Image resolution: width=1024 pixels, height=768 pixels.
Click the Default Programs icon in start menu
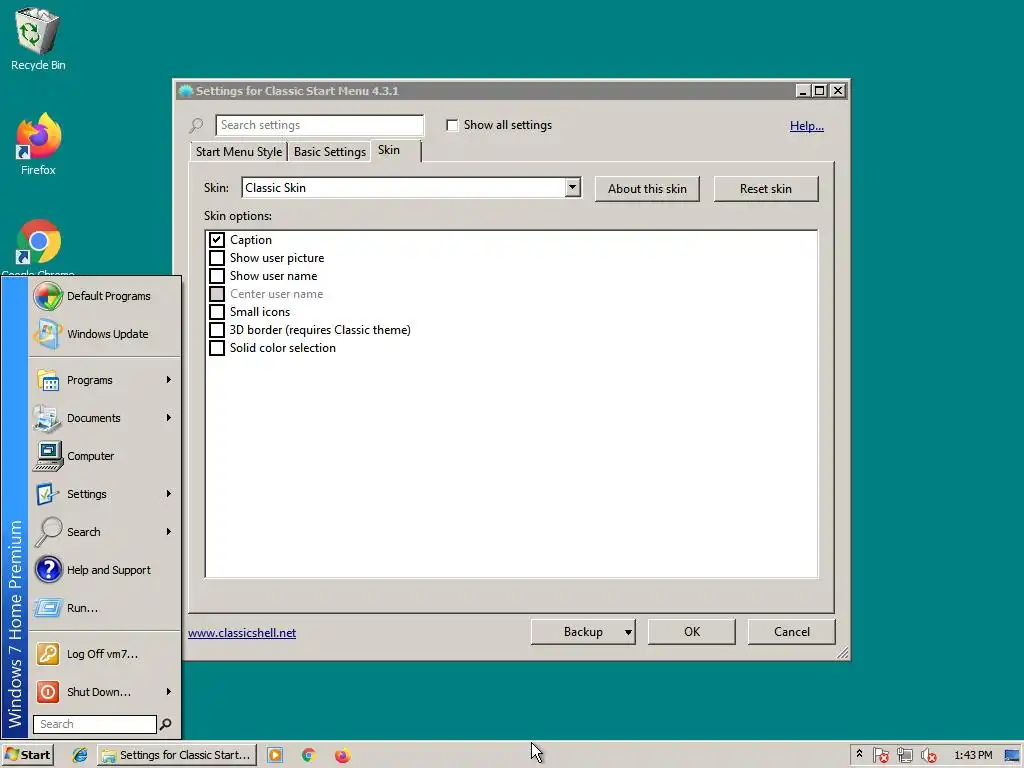tap(48, 296)
